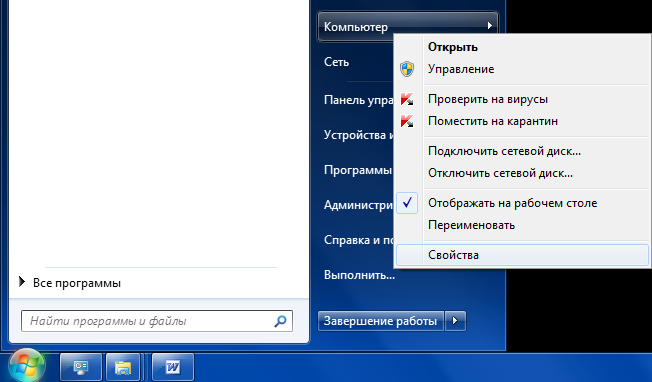Expand Все программы list
Image resolution: width=652 pixels, height=382 pixels.
(x=70, y=283)
